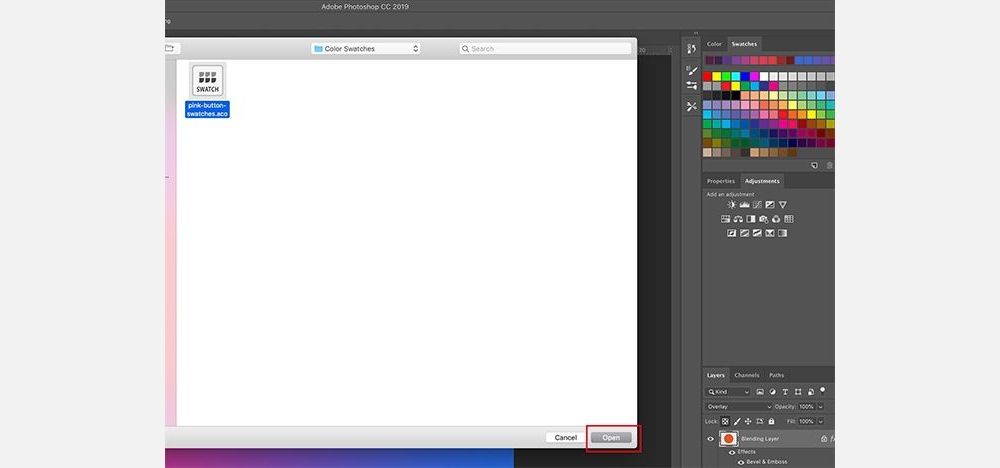Toggle lock all padlock icon
This screenshot has height=468, width=1000.
(x=771, y=421)
